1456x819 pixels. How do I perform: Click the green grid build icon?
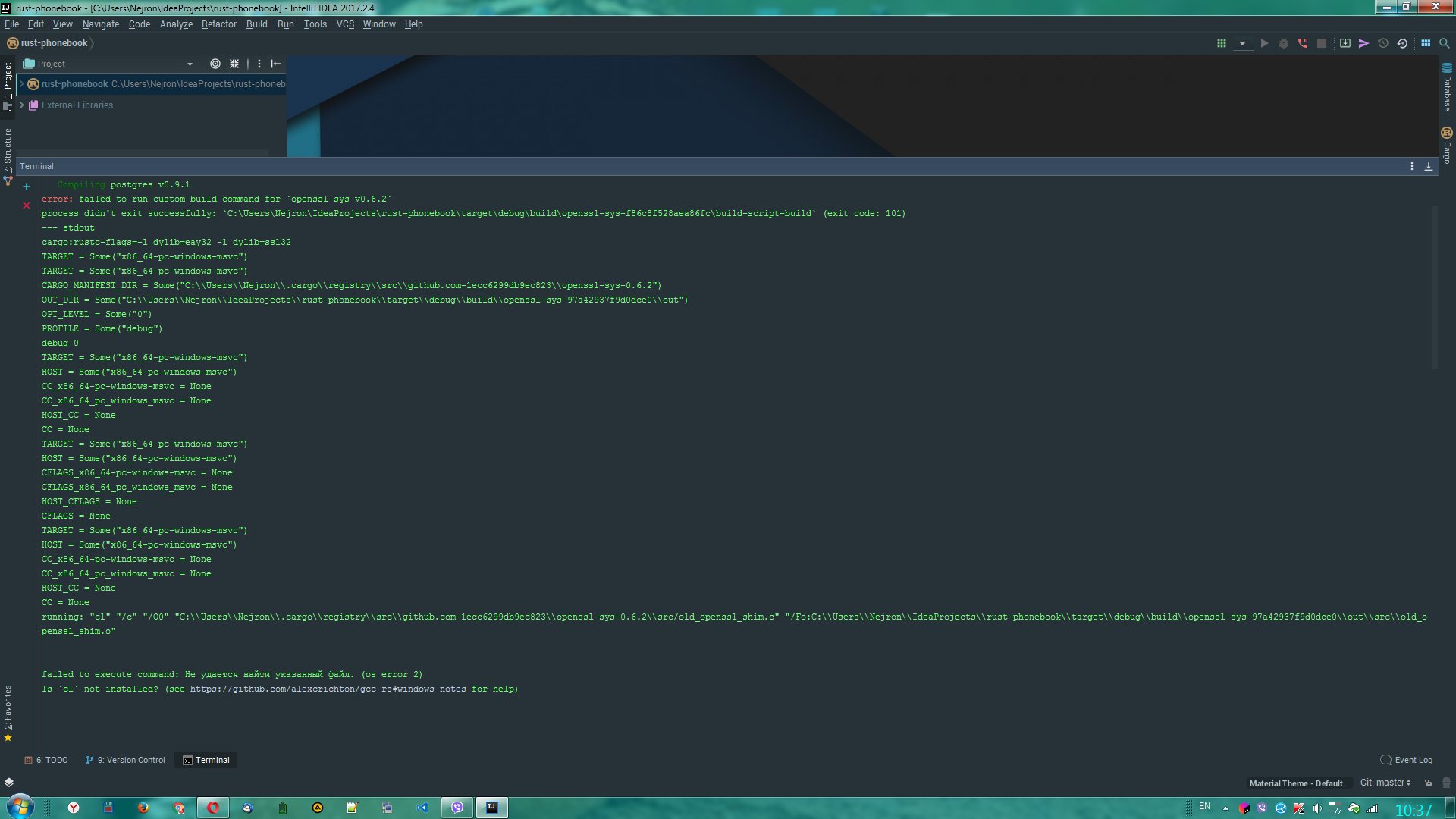[x=1221, y=43]
